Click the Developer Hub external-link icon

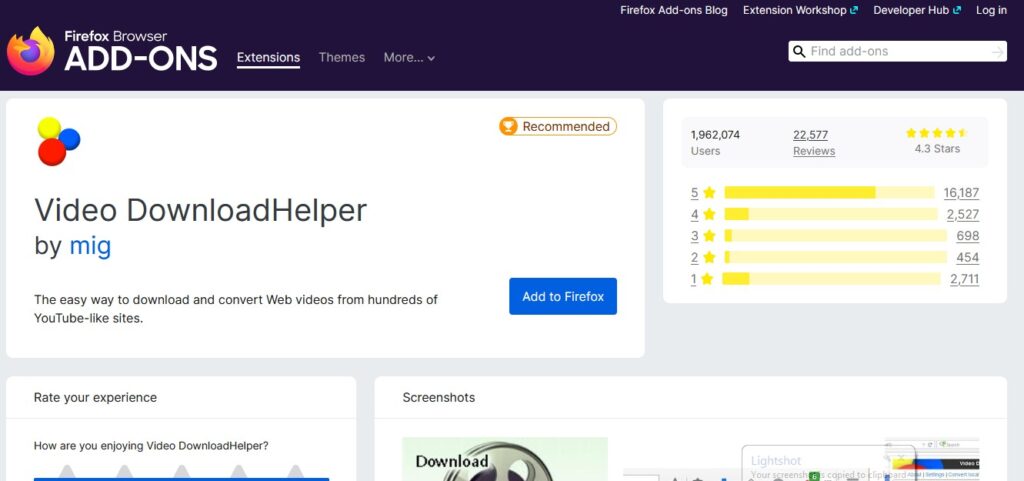click(x=957, y=10)
